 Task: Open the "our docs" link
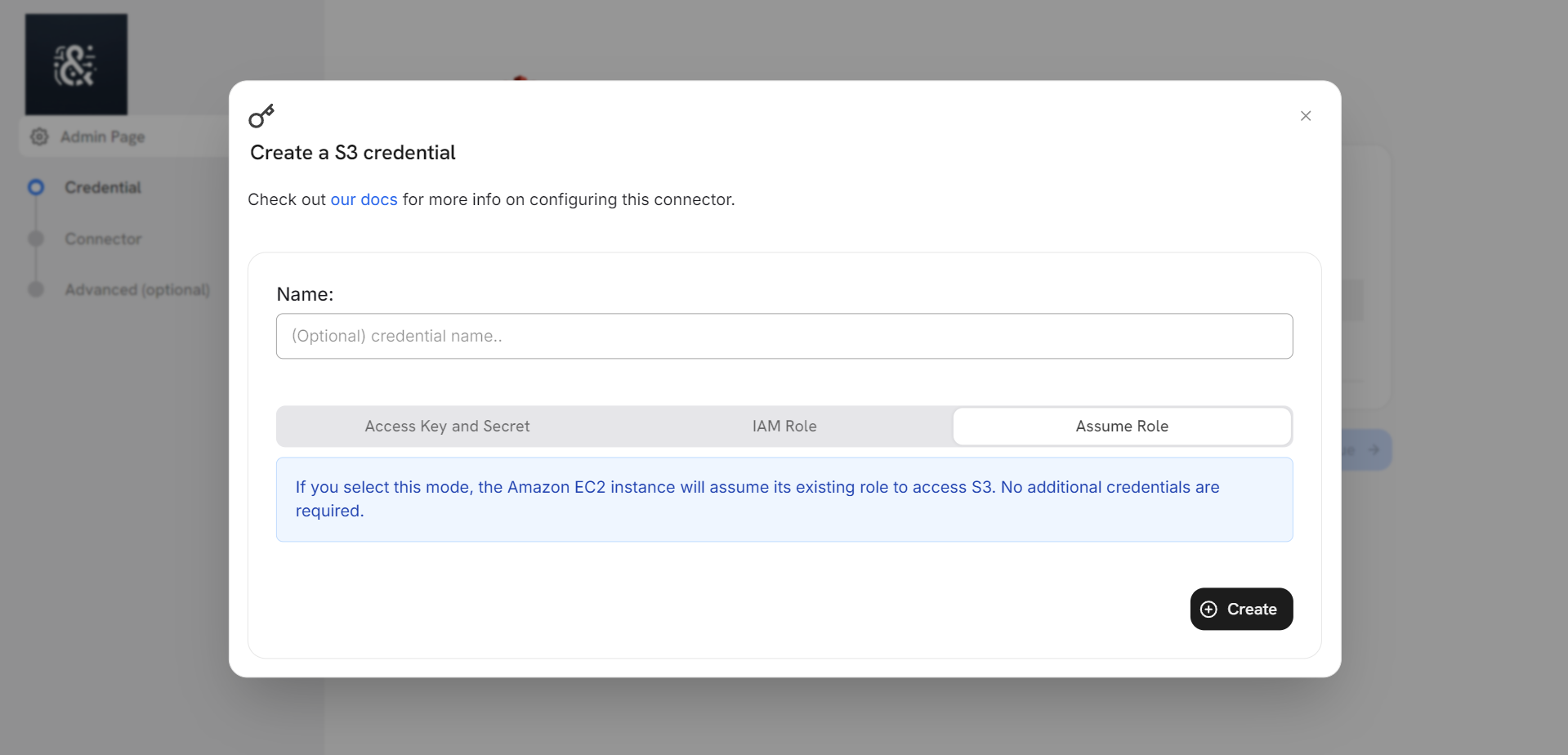364,199
